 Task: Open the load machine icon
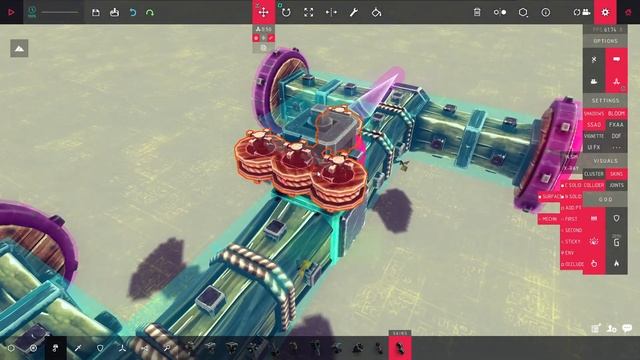tap(114, 12)
